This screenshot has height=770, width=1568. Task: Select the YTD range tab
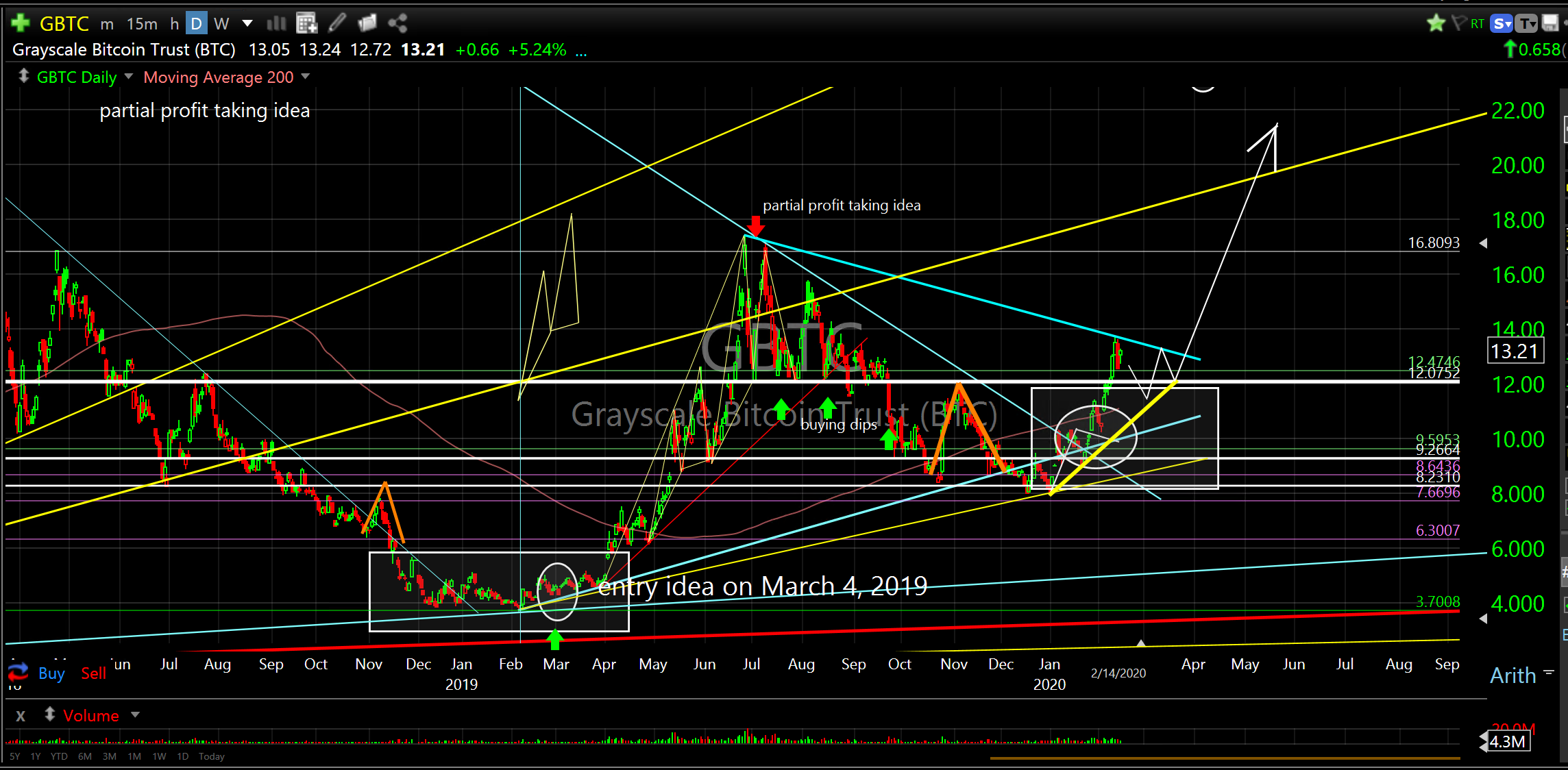(x=59, y=756)
